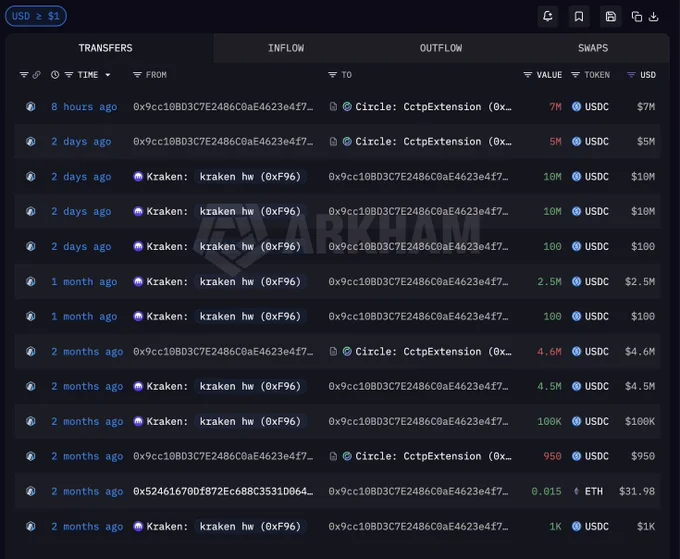Click the 100K value cell
Viewport: 680px width, 559px height.
(x=549, y=422)
